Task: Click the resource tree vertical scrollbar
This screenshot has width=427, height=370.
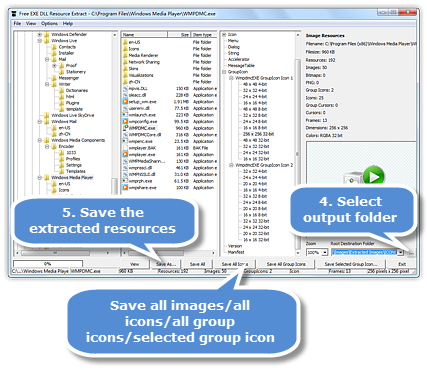Action: pos(298,142)
